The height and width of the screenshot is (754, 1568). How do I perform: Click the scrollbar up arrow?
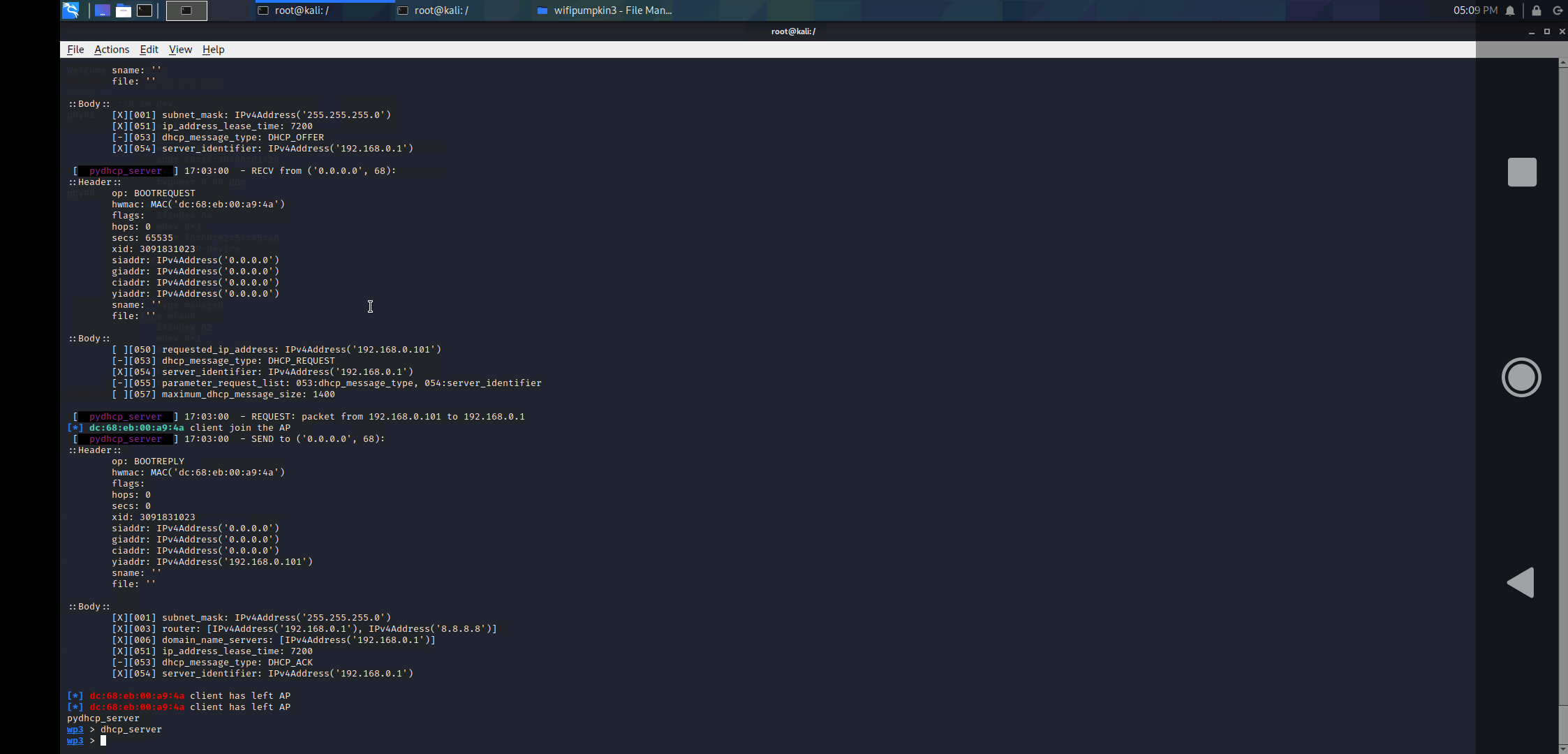(x=1562, y=63)
